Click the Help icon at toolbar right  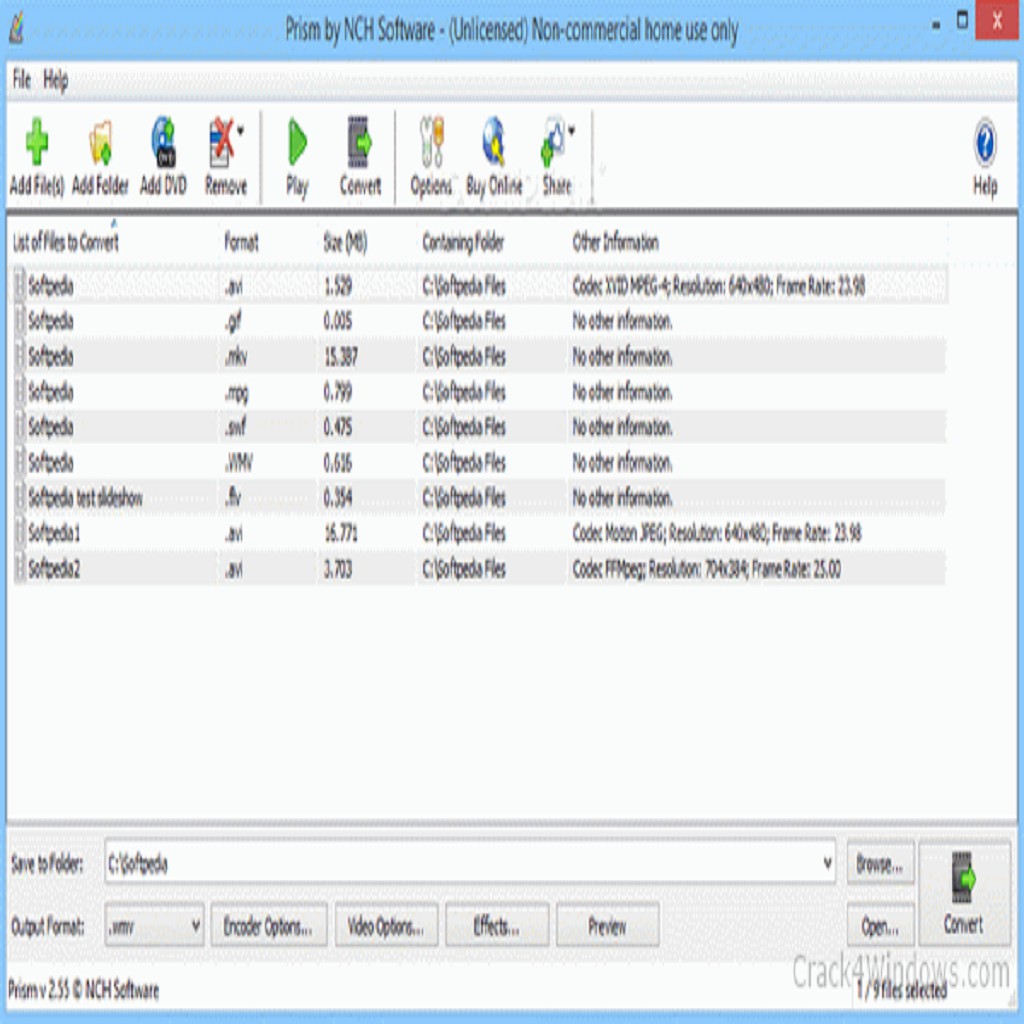pyautogui.click(x=985, y=157)
